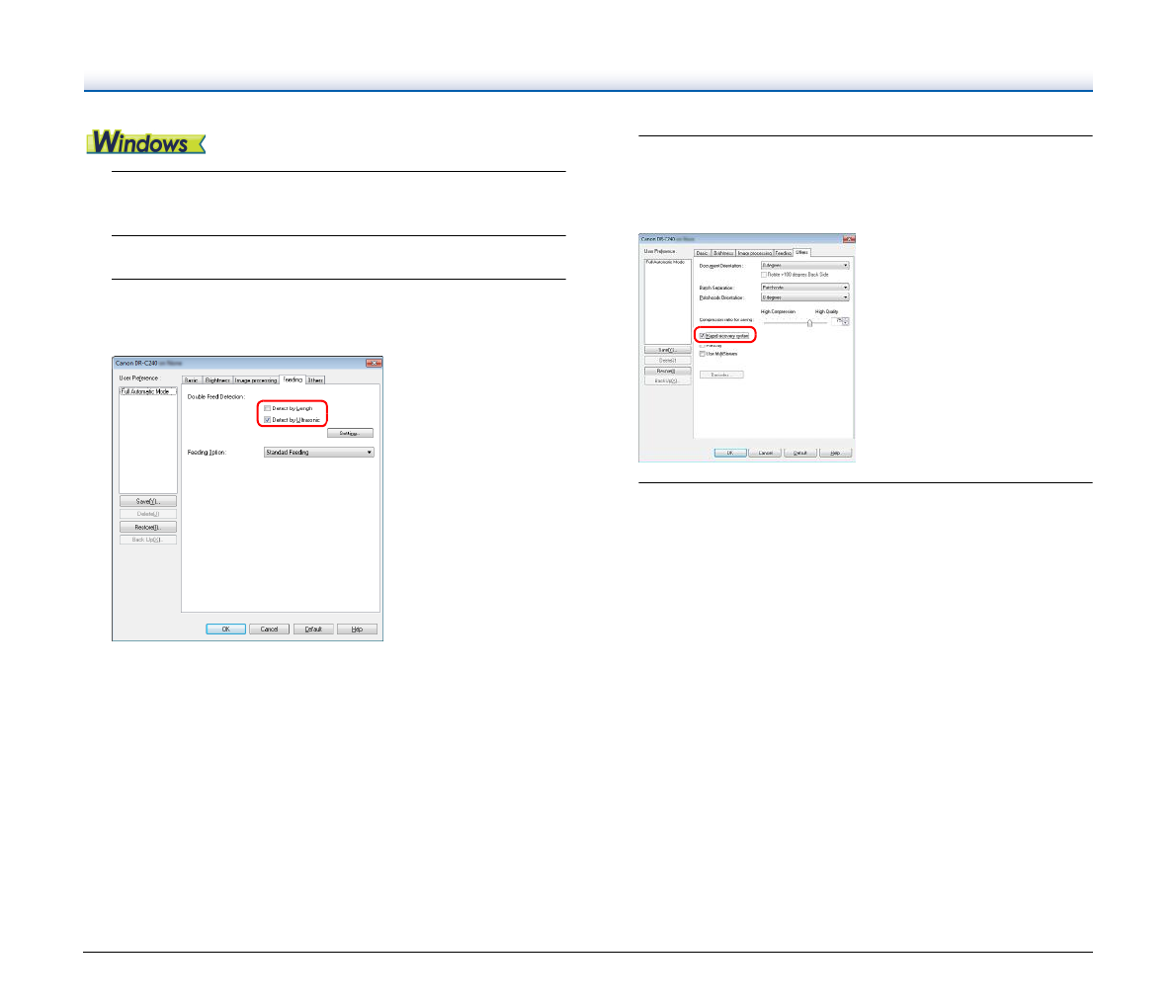1176x1008 pixels.
Task: Uncheck Detect by Ultrasonic option
Action: tap(268, 420)
